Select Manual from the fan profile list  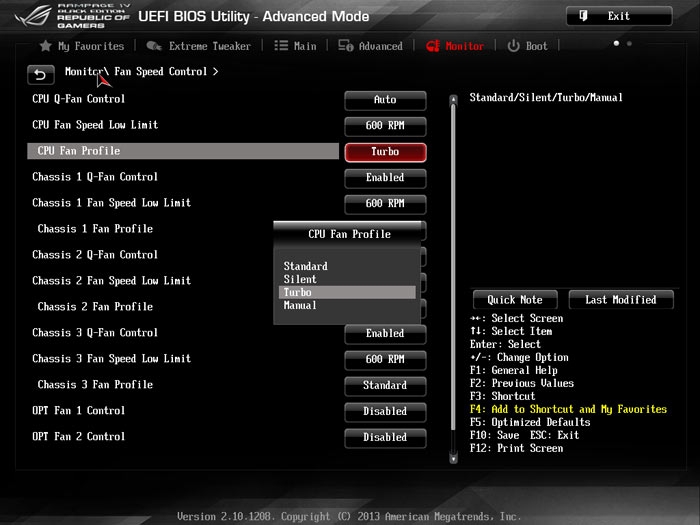300,305
